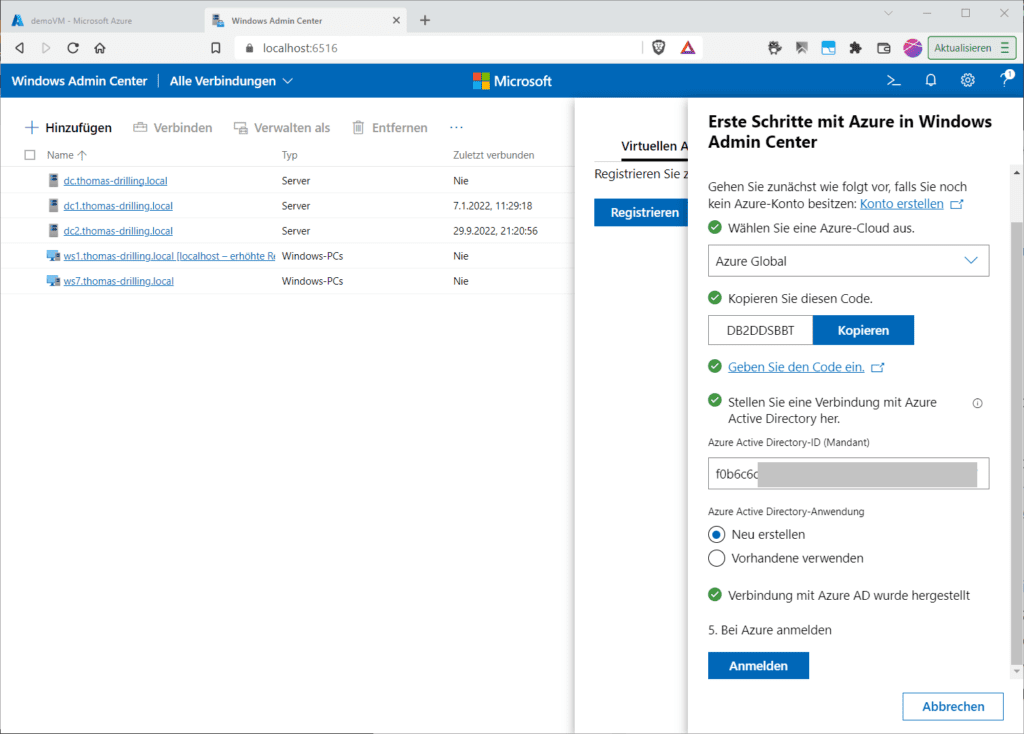Click the 29.9.2022, 21:20:56 timestamp cell
Viewport: 1024px width, 734px height.
tap(496, 231)
